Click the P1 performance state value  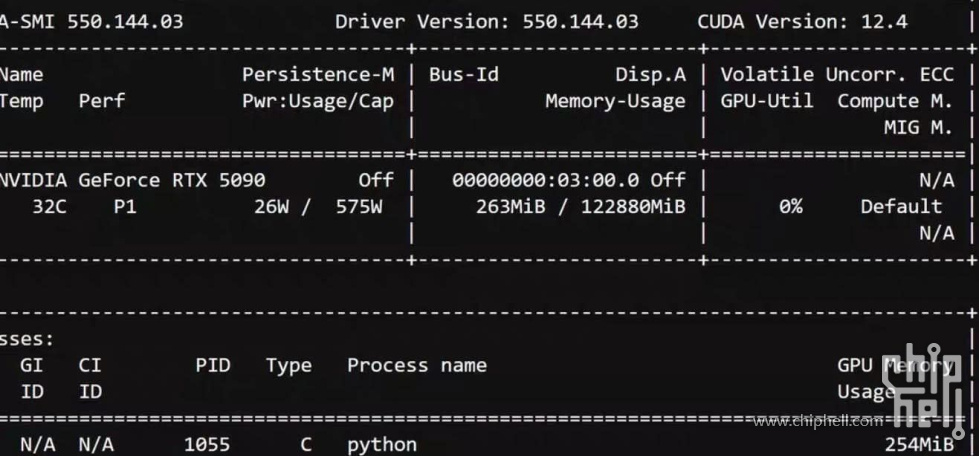tap(125, 207)
